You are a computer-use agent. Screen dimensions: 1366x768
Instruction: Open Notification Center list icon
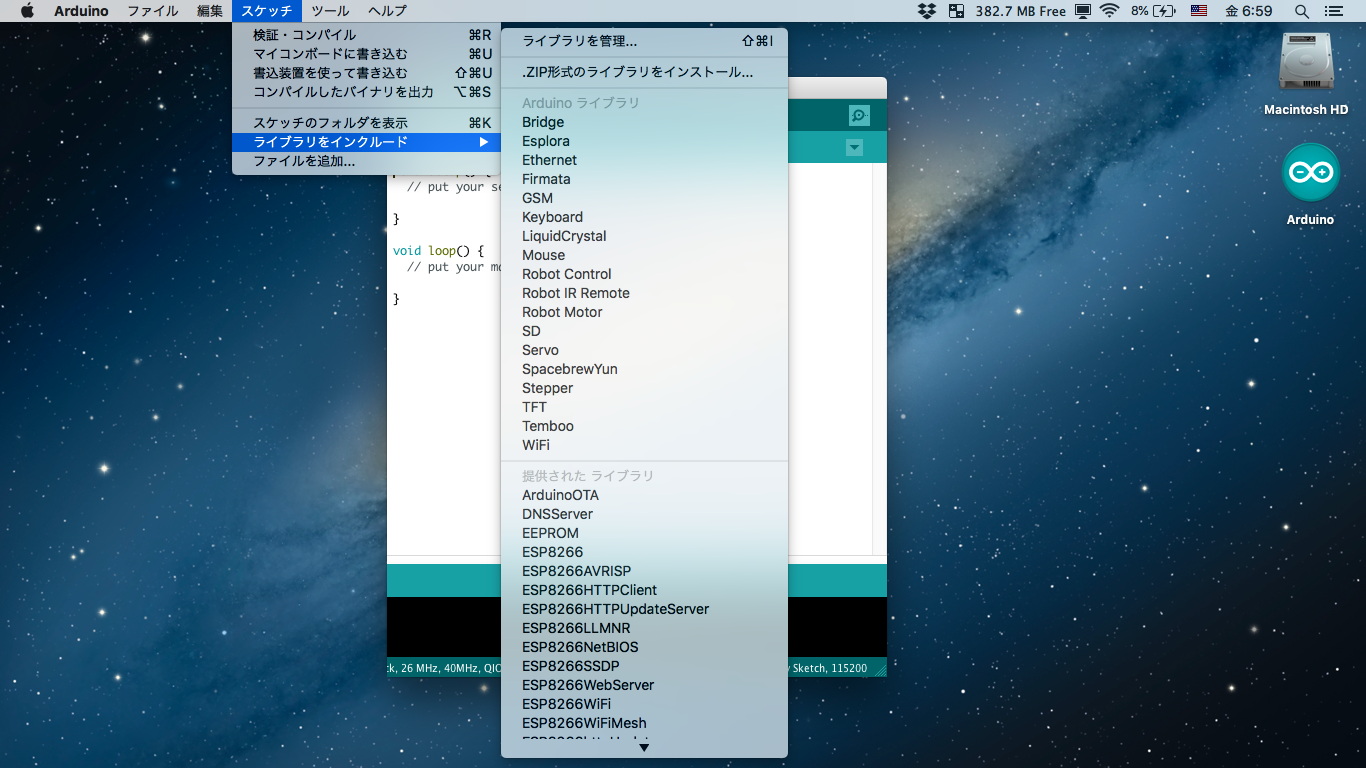click(x=1333, y=11)
